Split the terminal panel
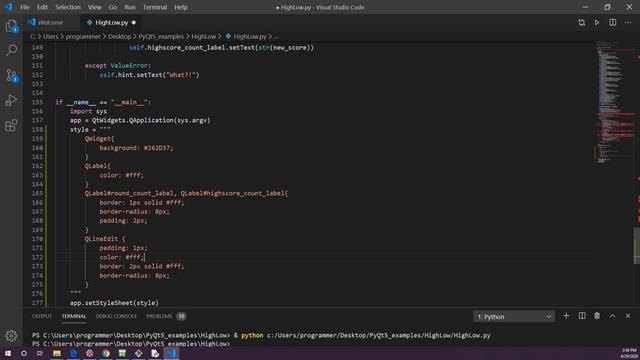 (582, 316)
